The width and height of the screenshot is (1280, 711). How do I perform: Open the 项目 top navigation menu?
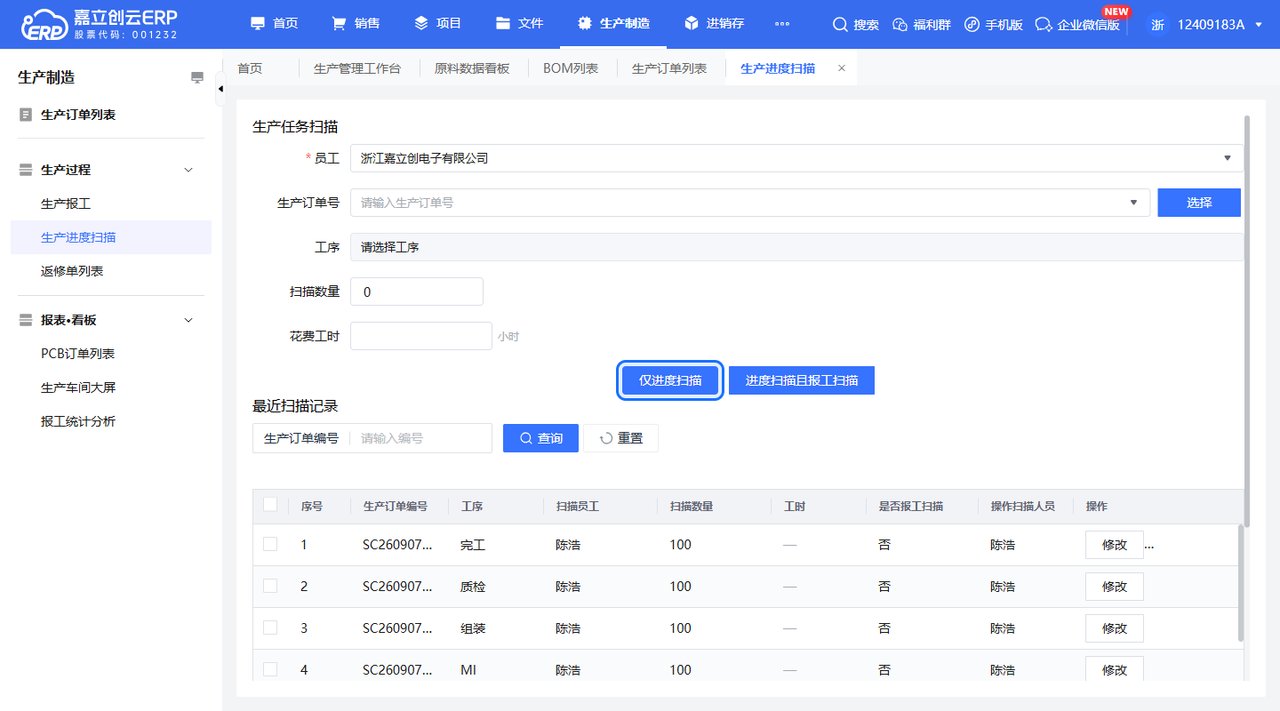click(437, 23)
